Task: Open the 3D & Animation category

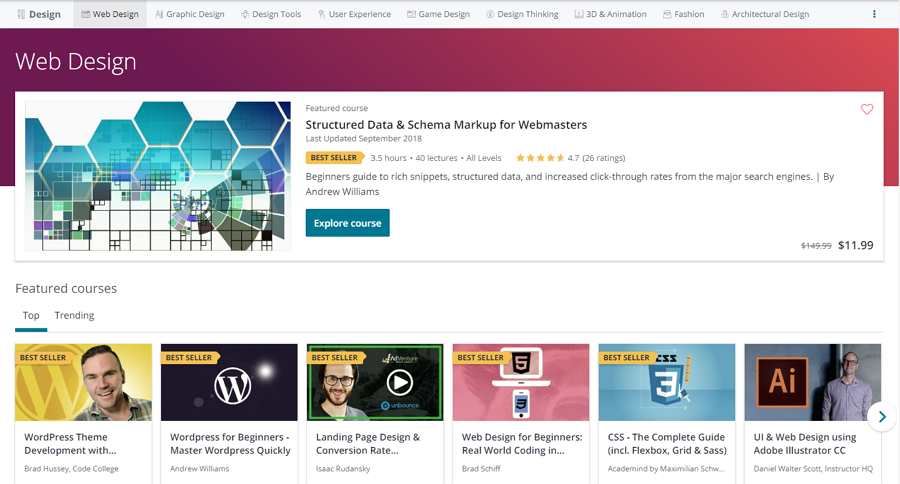Action: pyautogui.click(x=611, y=14)
